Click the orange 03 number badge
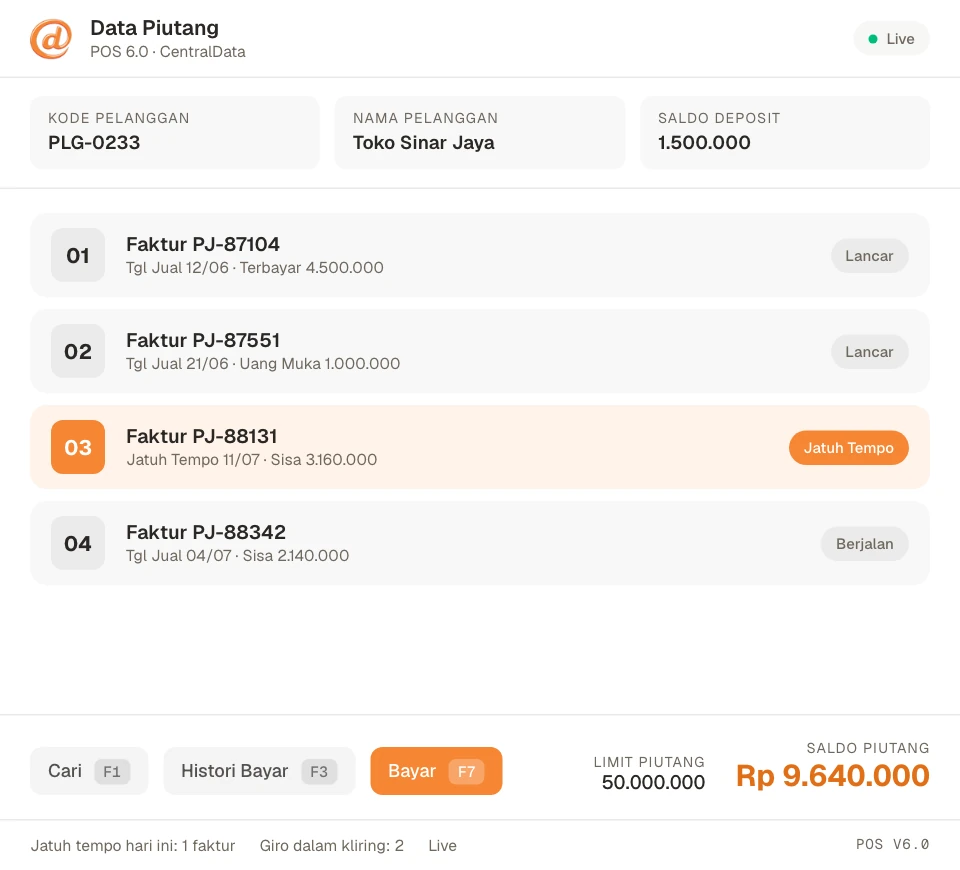This screenshot has width=960, height=870. click(x=78, y=448)
